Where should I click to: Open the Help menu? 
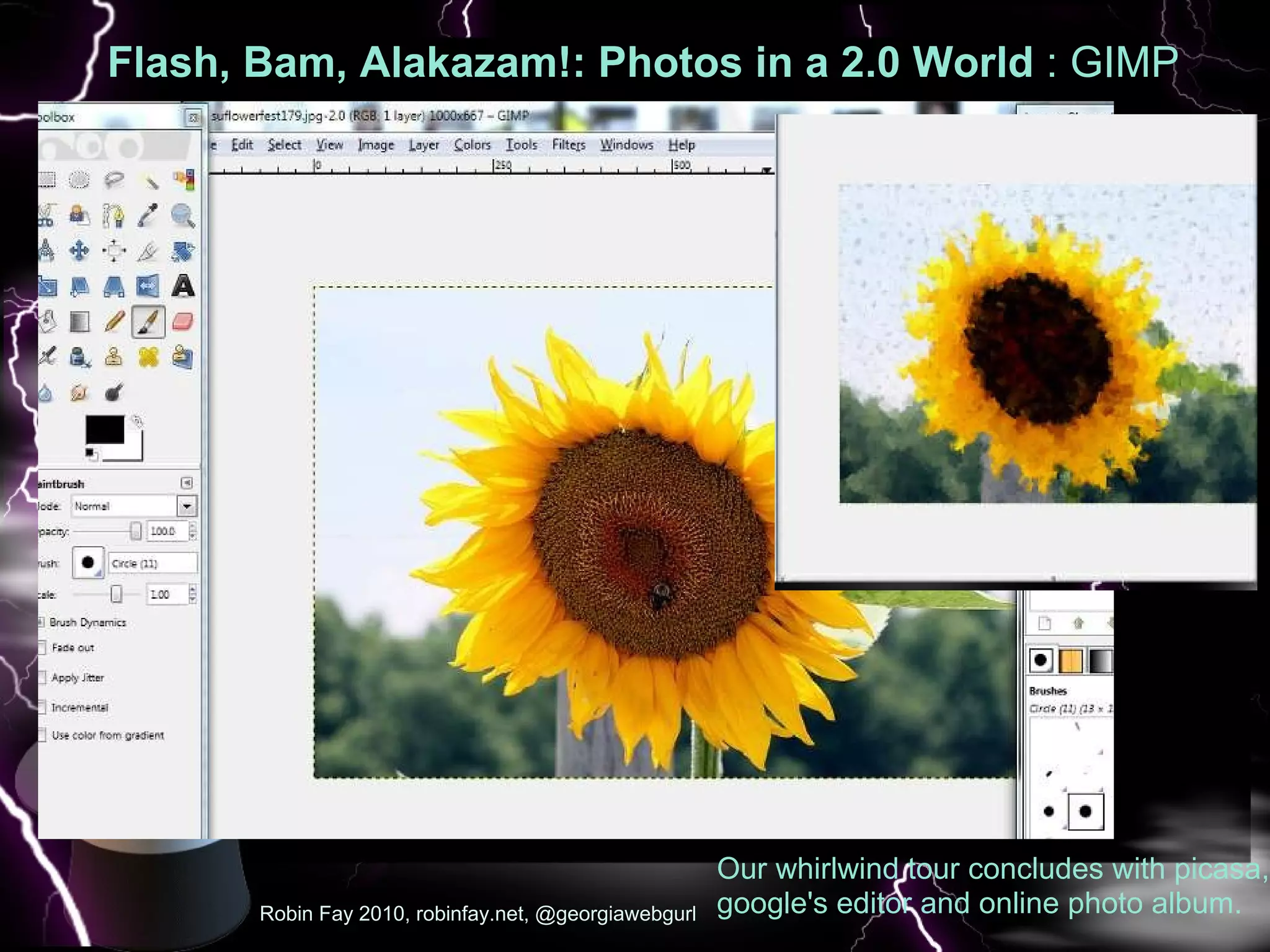click(682, 145)
